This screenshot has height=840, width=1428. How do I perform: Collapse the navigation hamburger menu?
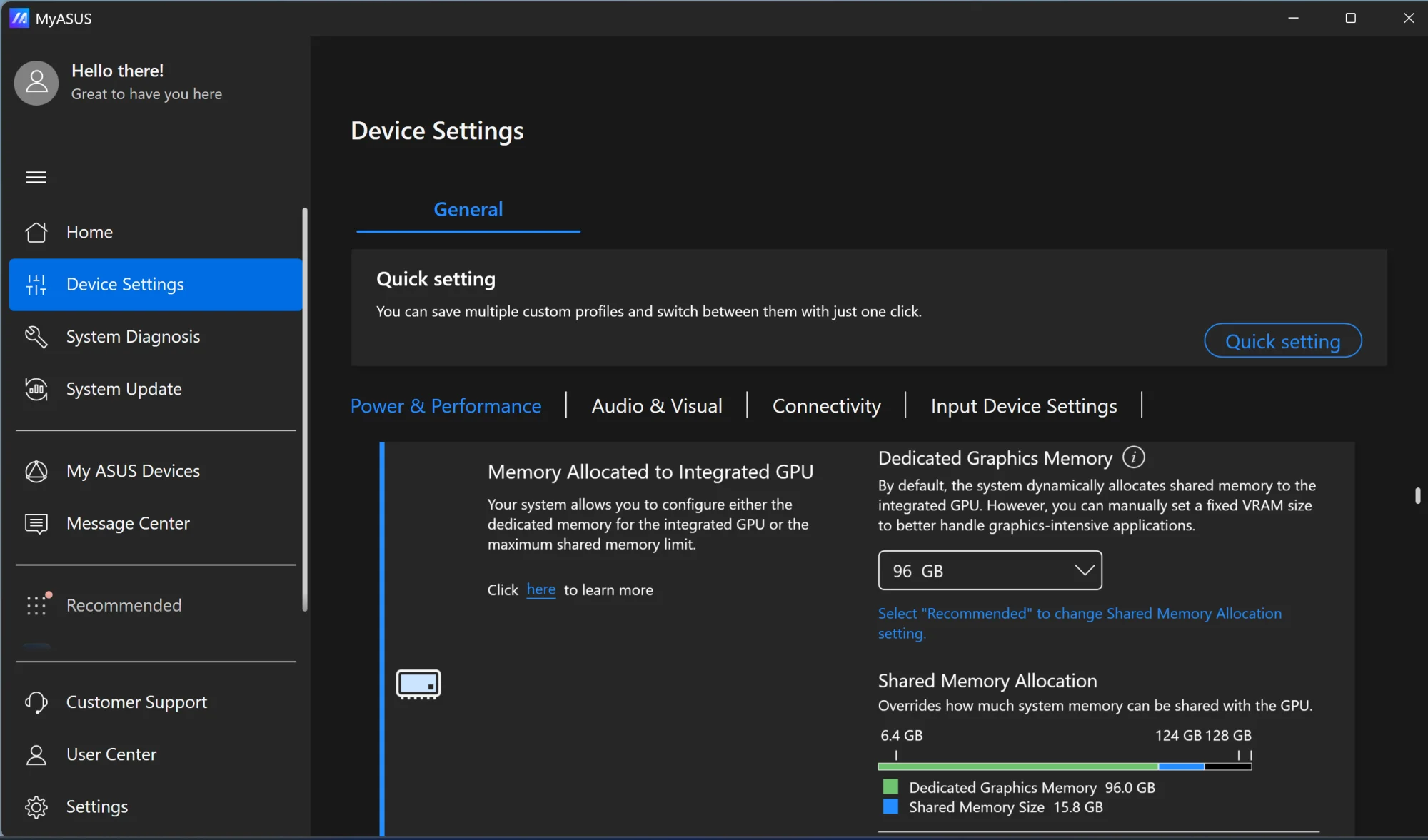(36, 177)
